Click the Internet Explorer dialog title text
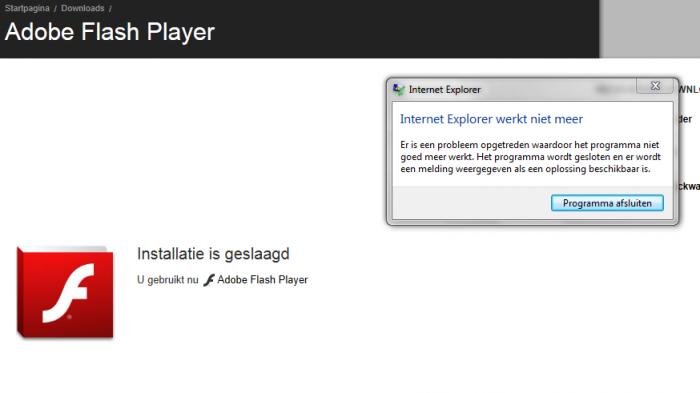The width and height of the screenshot is (700, 393). 445,89
